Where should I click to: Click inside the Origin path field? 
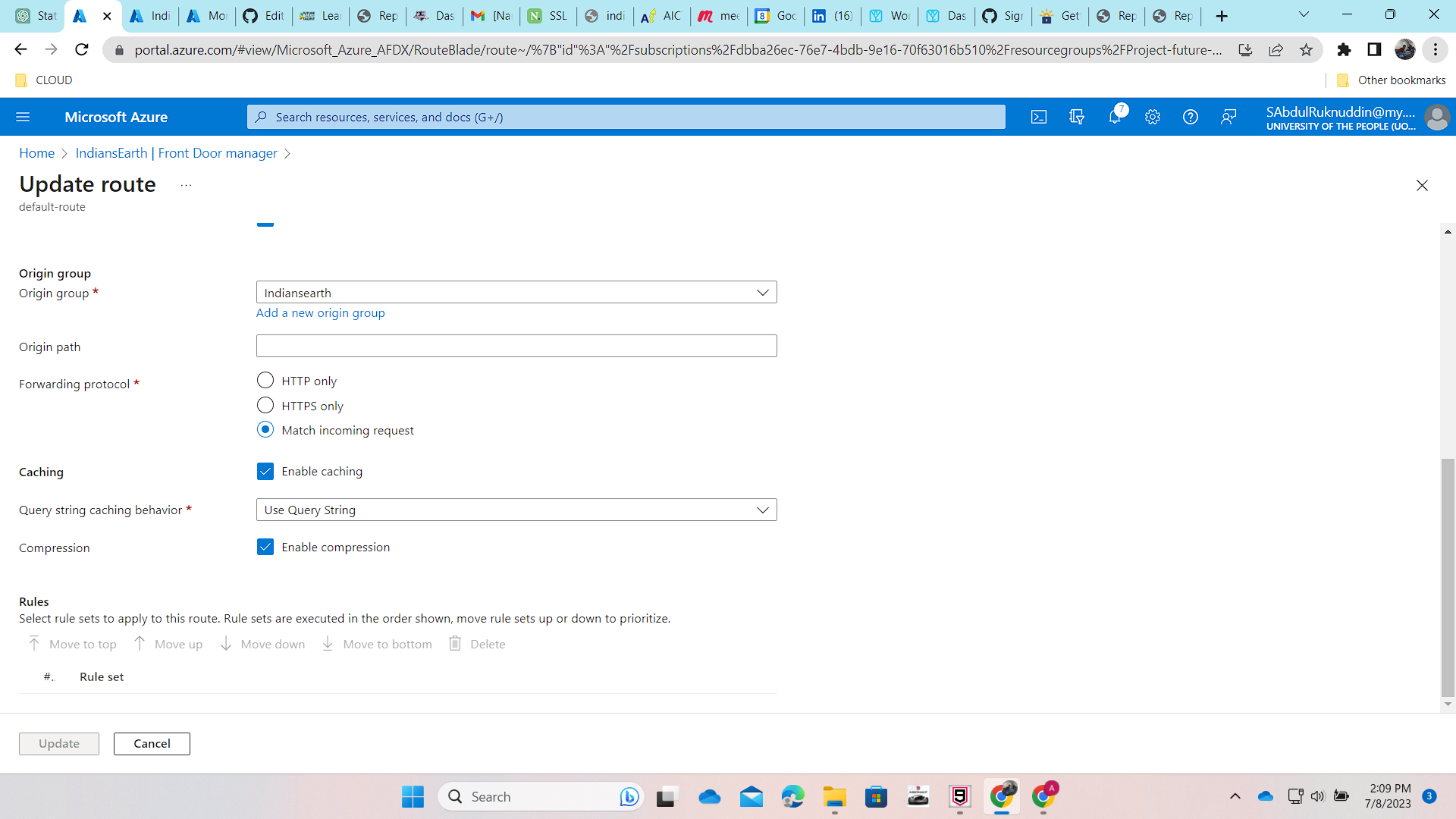click(516, 346)
